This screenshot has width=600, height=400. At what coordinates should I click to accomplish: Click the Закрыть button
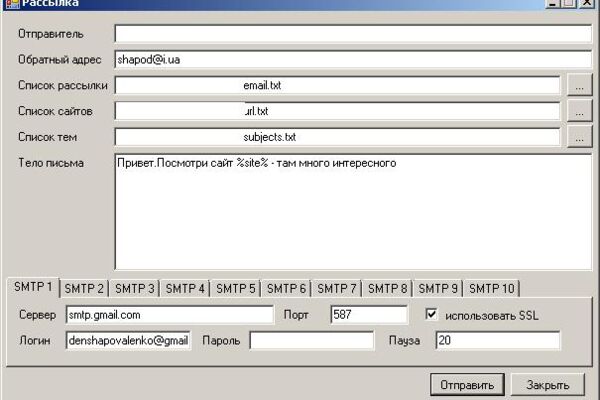coord(548,385)
